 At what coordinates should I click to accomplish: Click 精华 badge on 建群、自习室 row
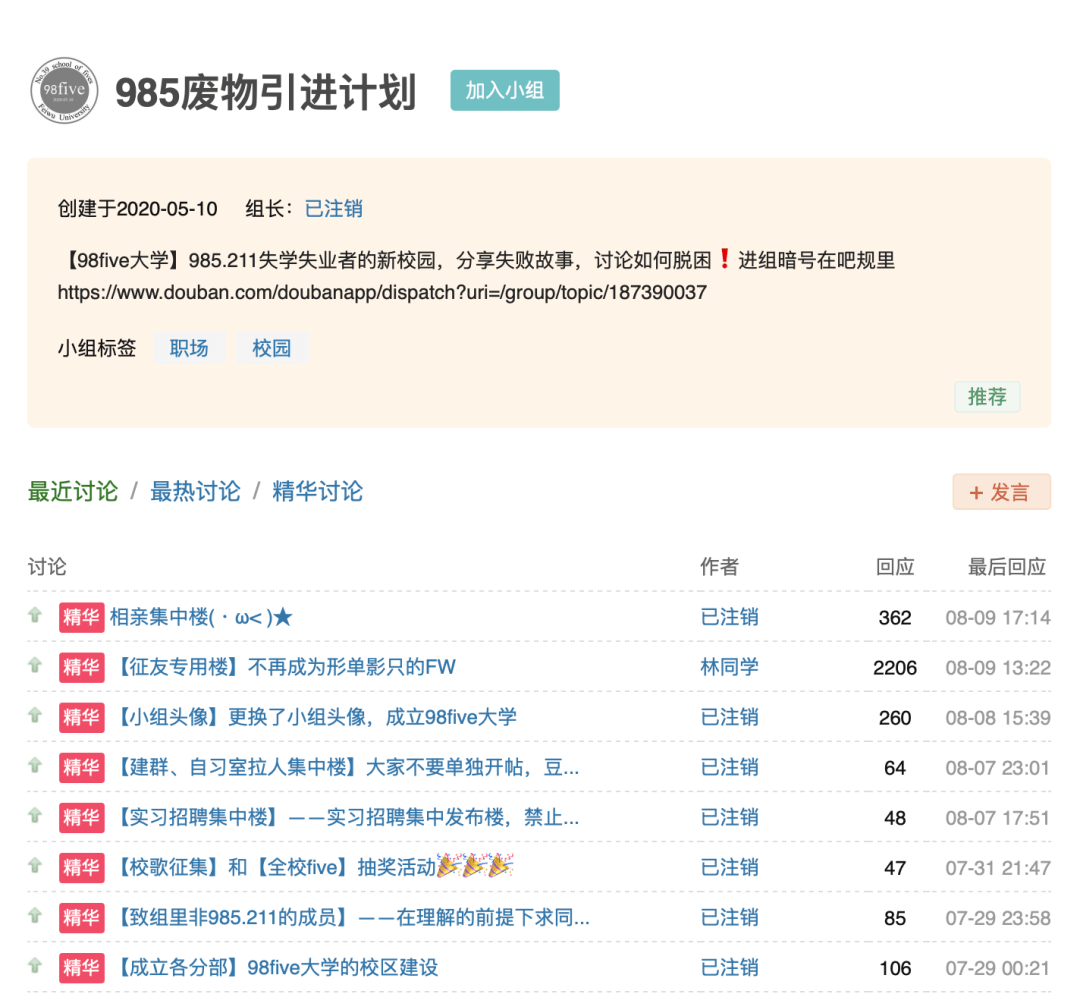(x=81, y=767)
